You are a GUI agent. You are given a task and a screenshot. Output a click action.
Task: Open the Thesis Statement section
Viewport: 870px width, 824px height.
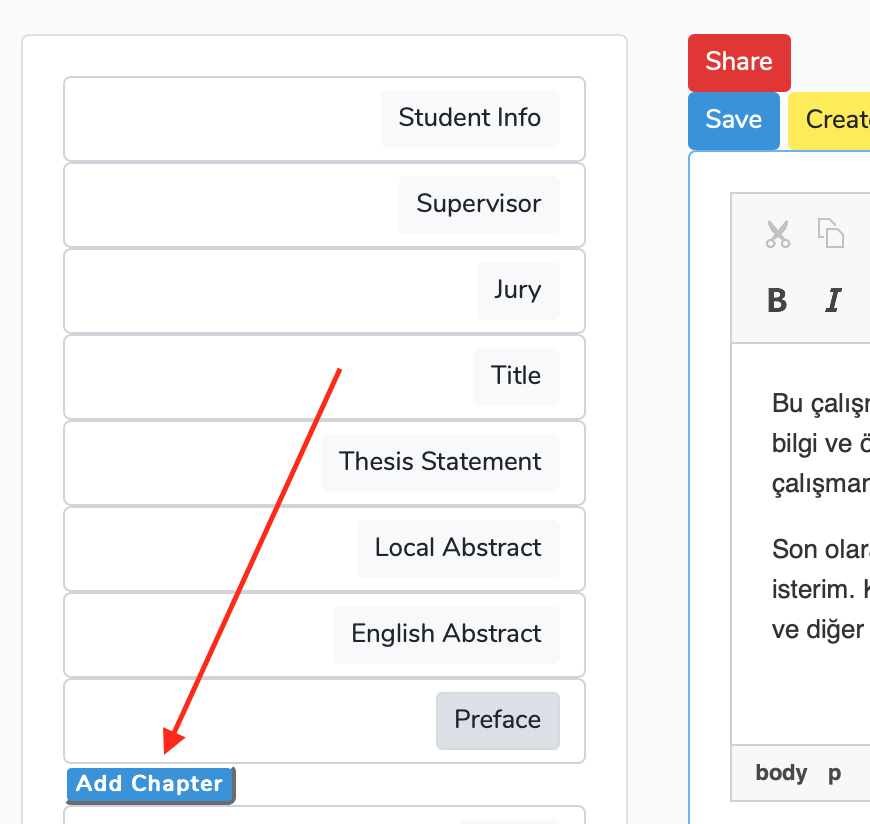(439, 462)
